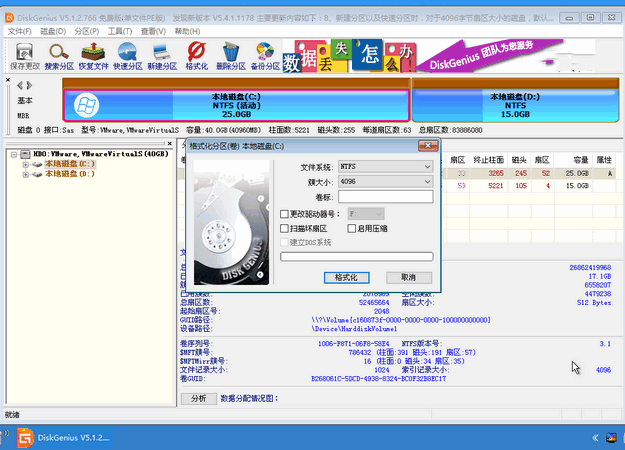Click the hard disk picture in the format dialog

coord(232,222)
